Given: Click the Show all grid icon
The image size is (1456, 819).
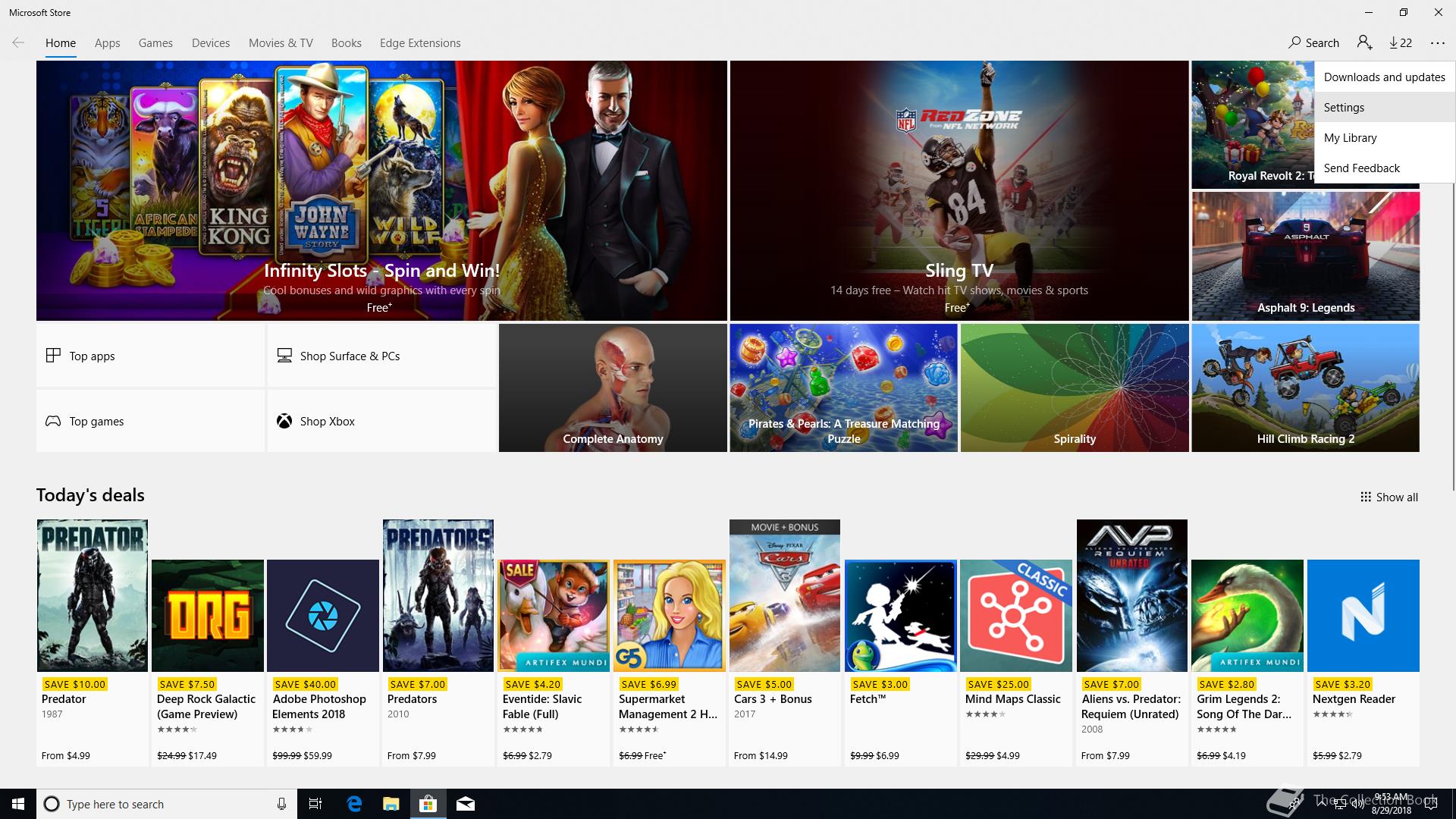Looking at the screenshot, I should tap(1366, 497).
